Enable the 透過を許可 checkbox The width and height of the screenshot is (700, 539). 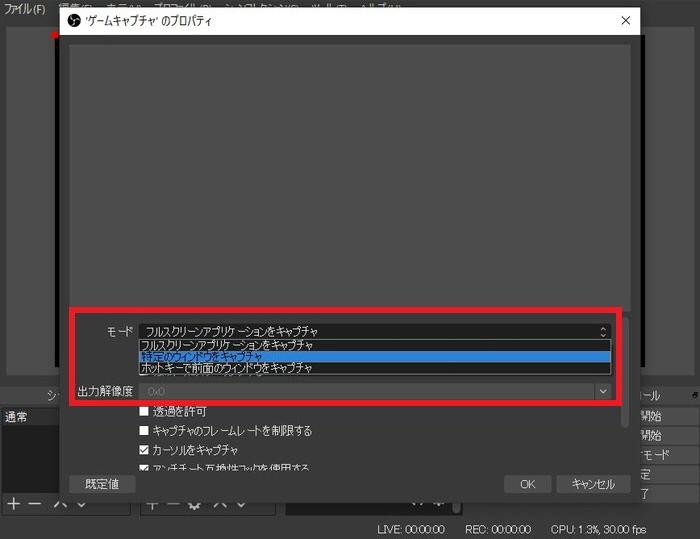pyautogui.click(x=144, y=411)
